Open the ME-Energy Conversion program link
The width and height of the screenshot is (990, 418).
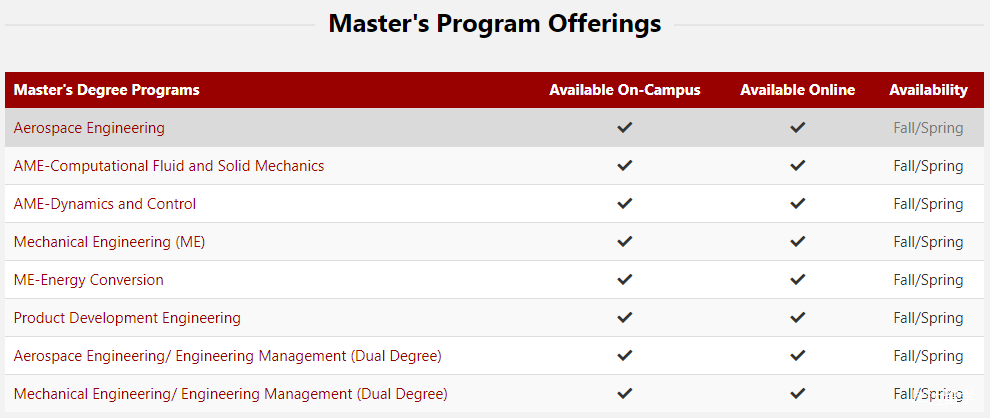pyautogui.click(x=89, y=280)
